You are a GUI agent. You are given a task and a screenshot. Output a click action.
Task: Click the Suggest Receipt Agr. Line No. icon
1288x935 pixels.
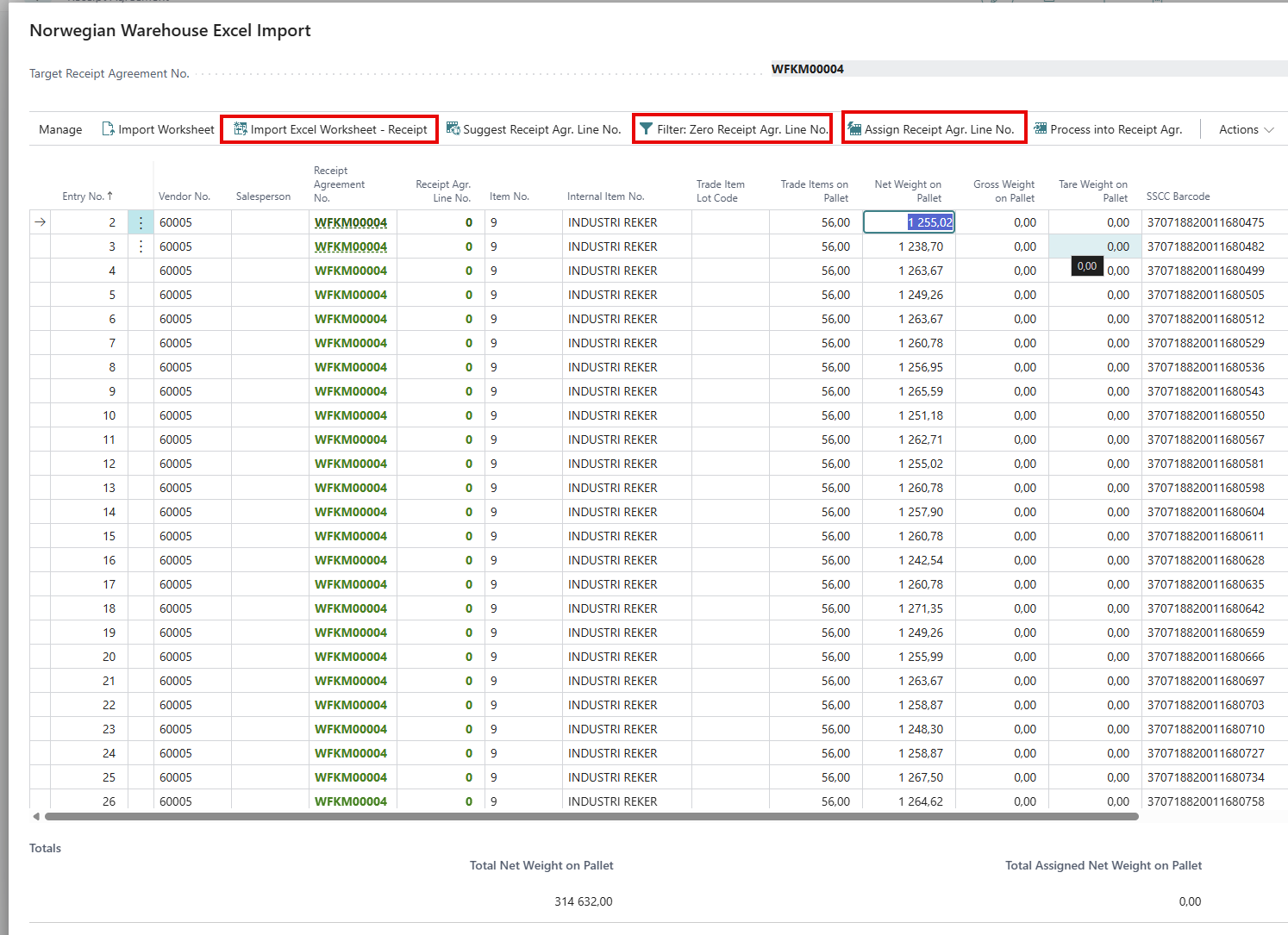click(453, 129)
